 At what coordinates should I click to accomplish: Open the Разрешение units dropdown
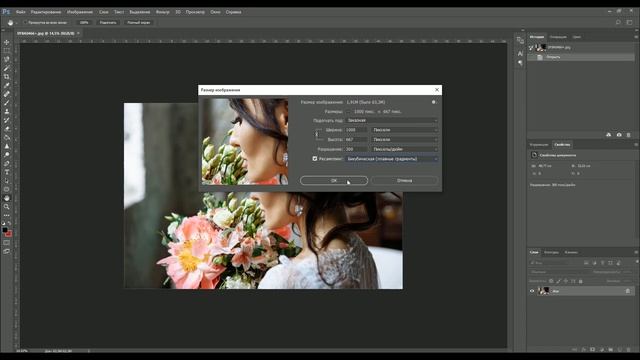point(404,149)
